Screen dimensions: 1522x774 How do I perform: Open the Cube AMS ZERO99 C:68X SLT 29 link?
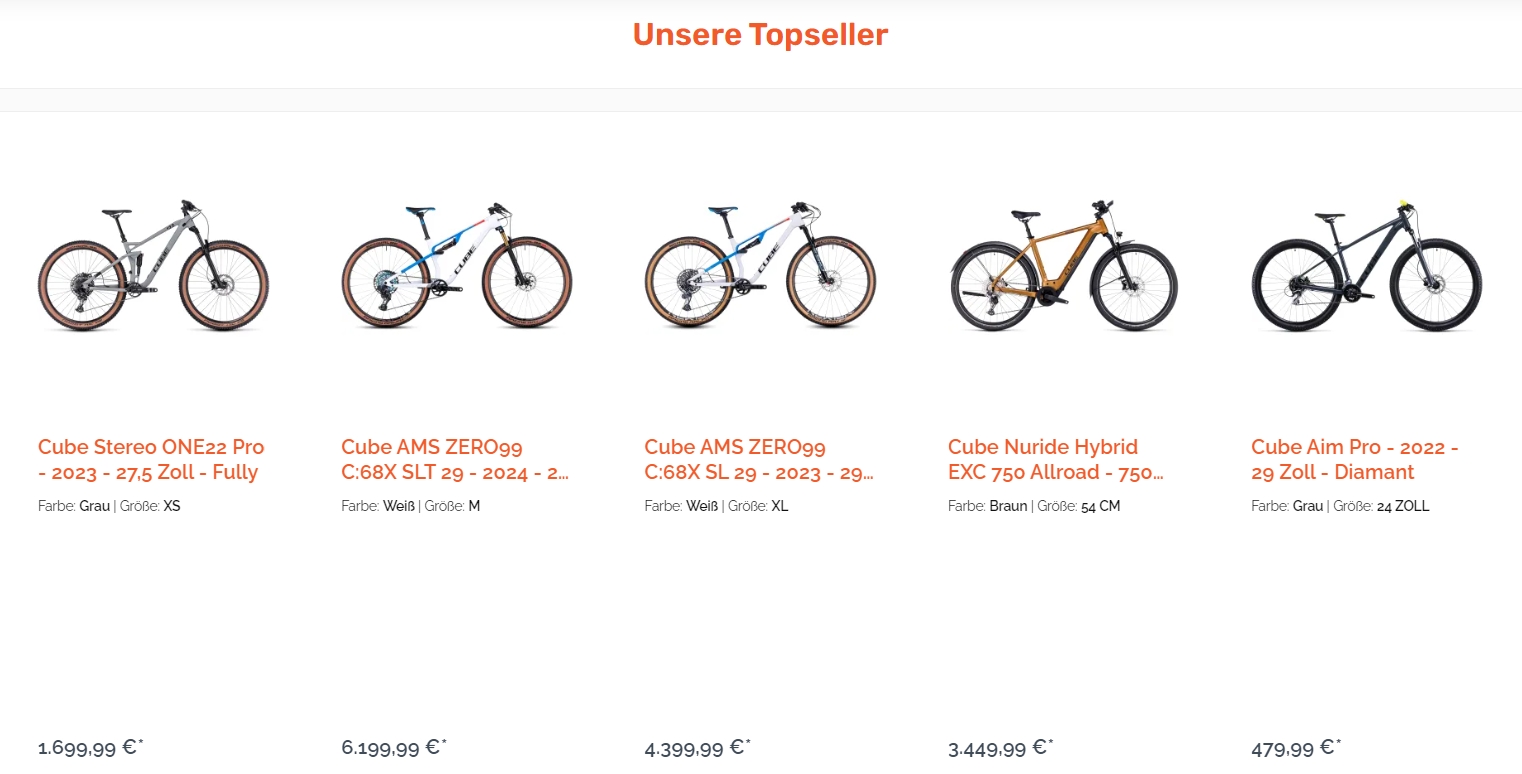click(x=456, y=459)
